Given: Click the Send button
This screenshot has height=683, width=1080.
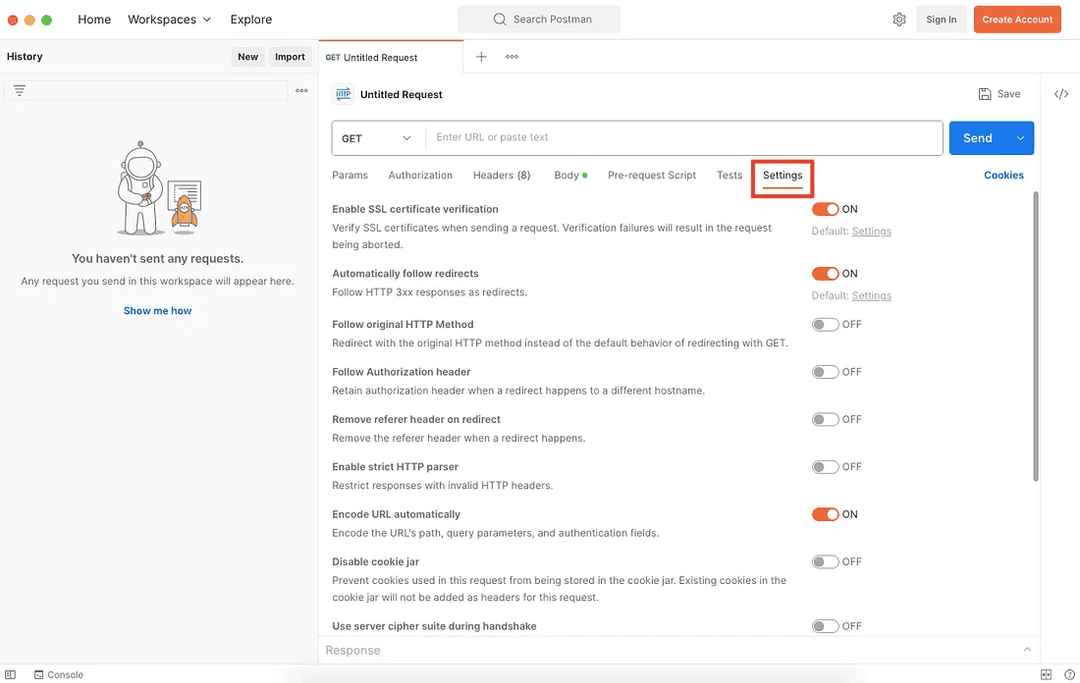Looking at the screenshot, I should 977,138.
